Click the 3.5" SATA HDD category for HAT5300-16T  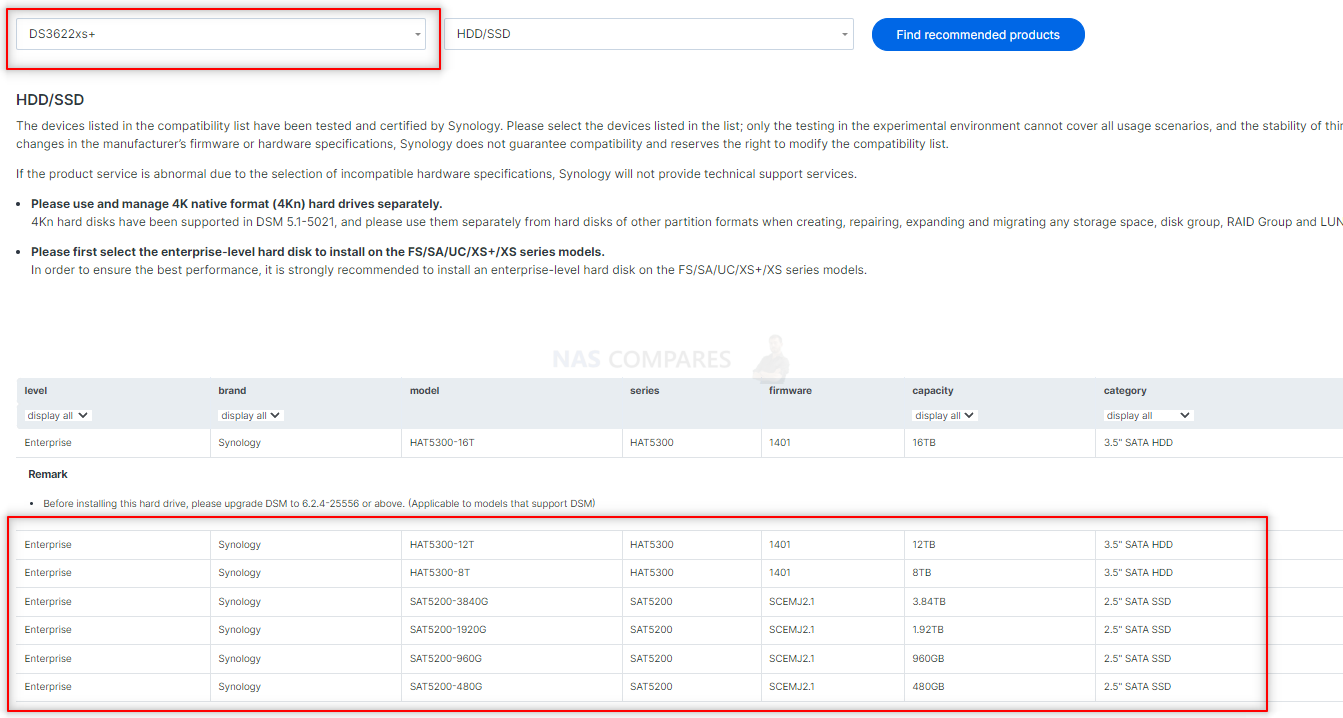[x=1138, y=443]
